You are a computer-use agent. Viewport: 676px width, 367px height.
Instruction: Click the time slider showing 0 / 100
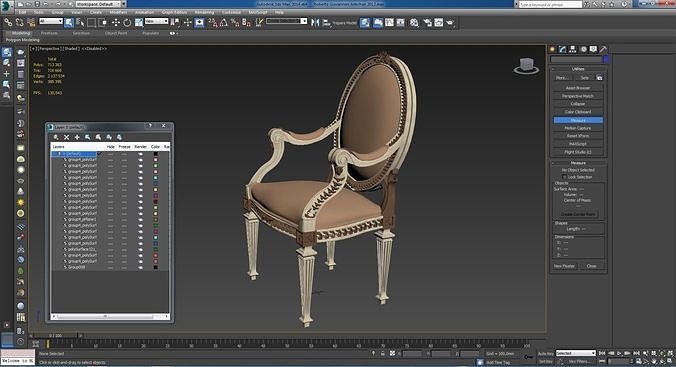[x=56, y=335]
